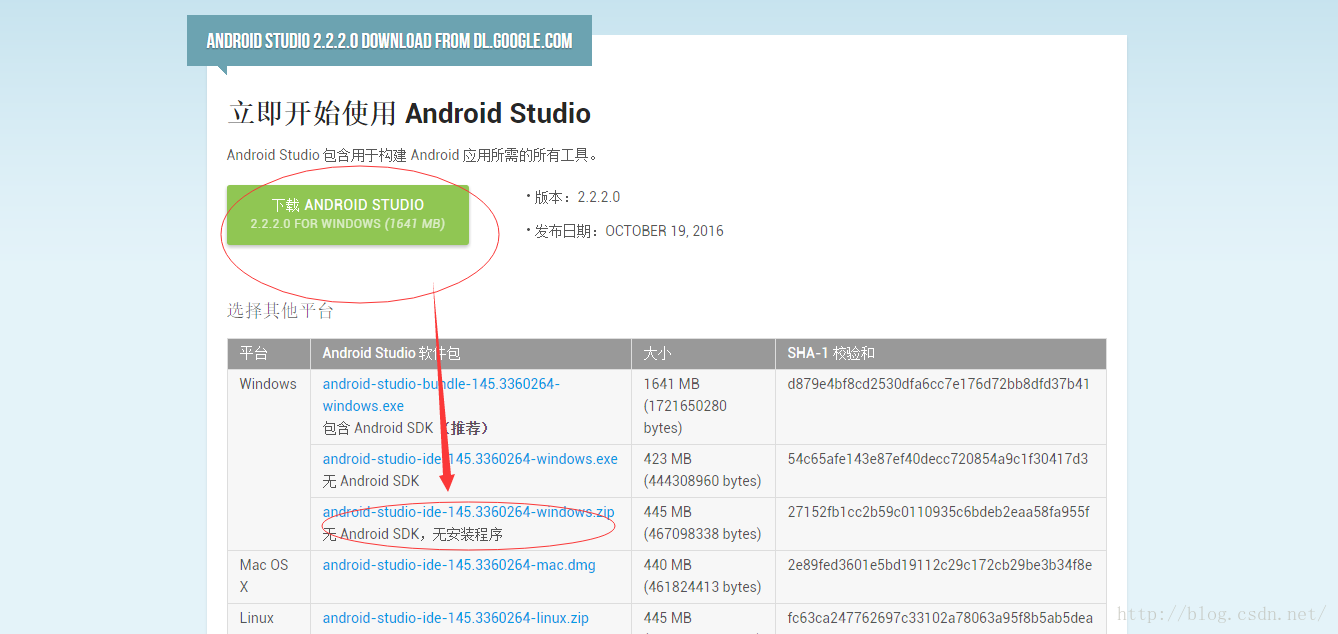Click the text '无 Android SDK，无安装程序'
Viewport: 1338px width, 634px height.
pyautogui.click(x=413, y=535)
